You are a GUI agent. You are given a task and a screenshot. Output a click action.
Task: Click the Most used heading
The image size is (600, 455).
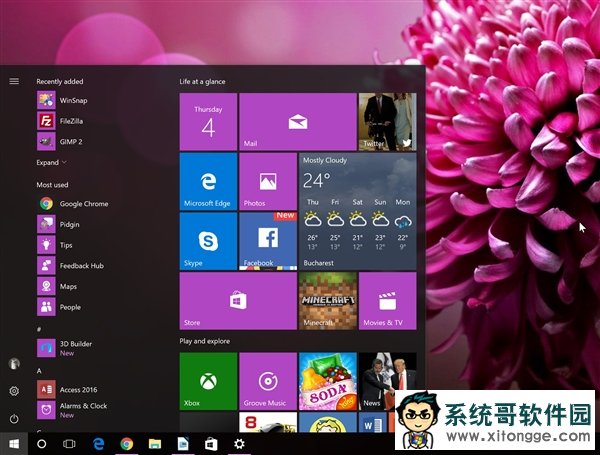[x=52, y=185]
